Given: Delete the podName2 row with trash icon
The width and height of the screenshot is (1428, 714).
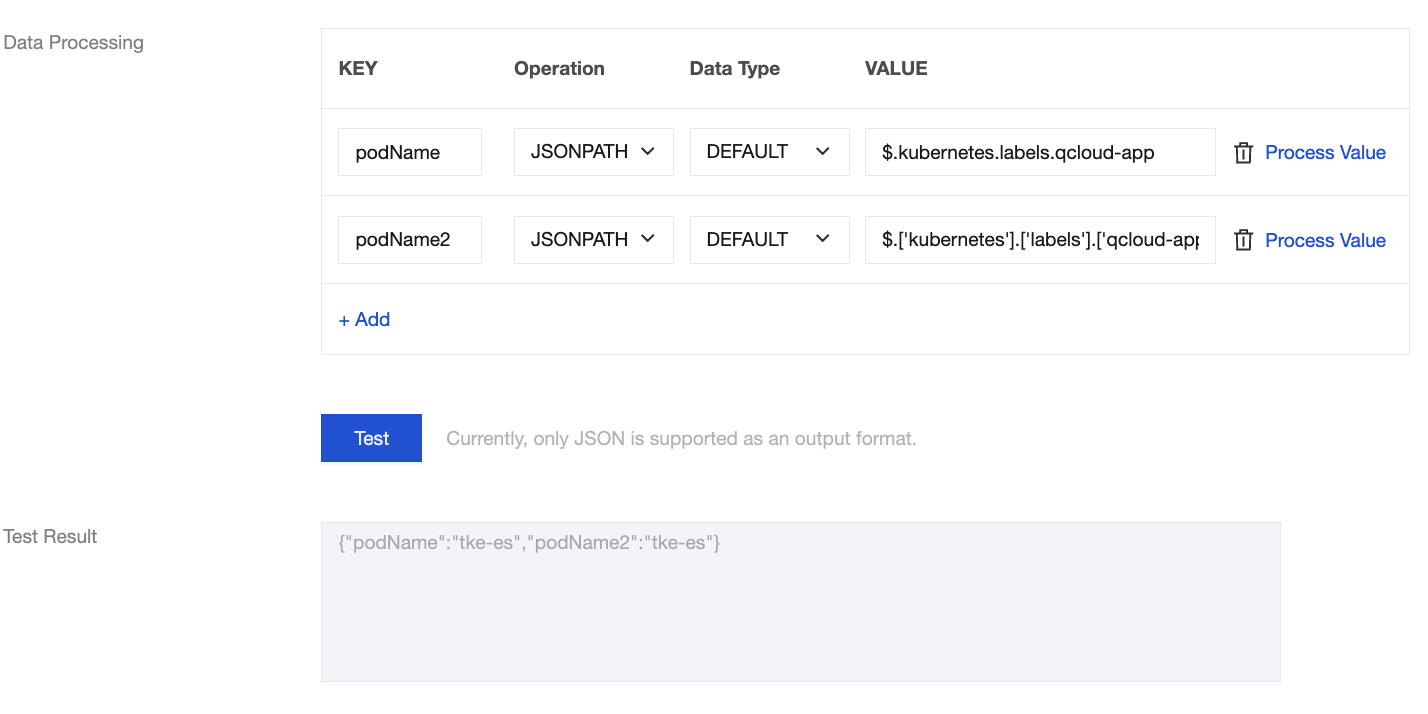Looking at the screenshot, I should coord(1243,241).
